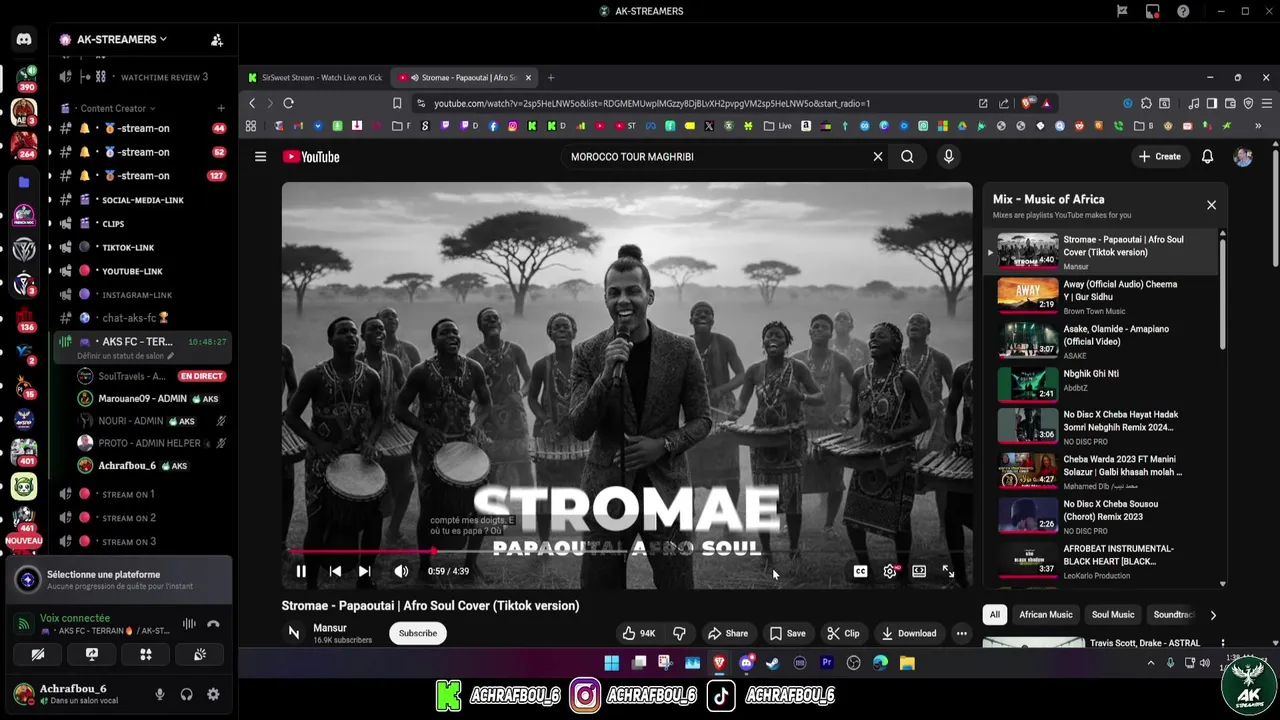Reload the browser page
Viewport: 1280px width, 720px height.
(x=288, y=103)
